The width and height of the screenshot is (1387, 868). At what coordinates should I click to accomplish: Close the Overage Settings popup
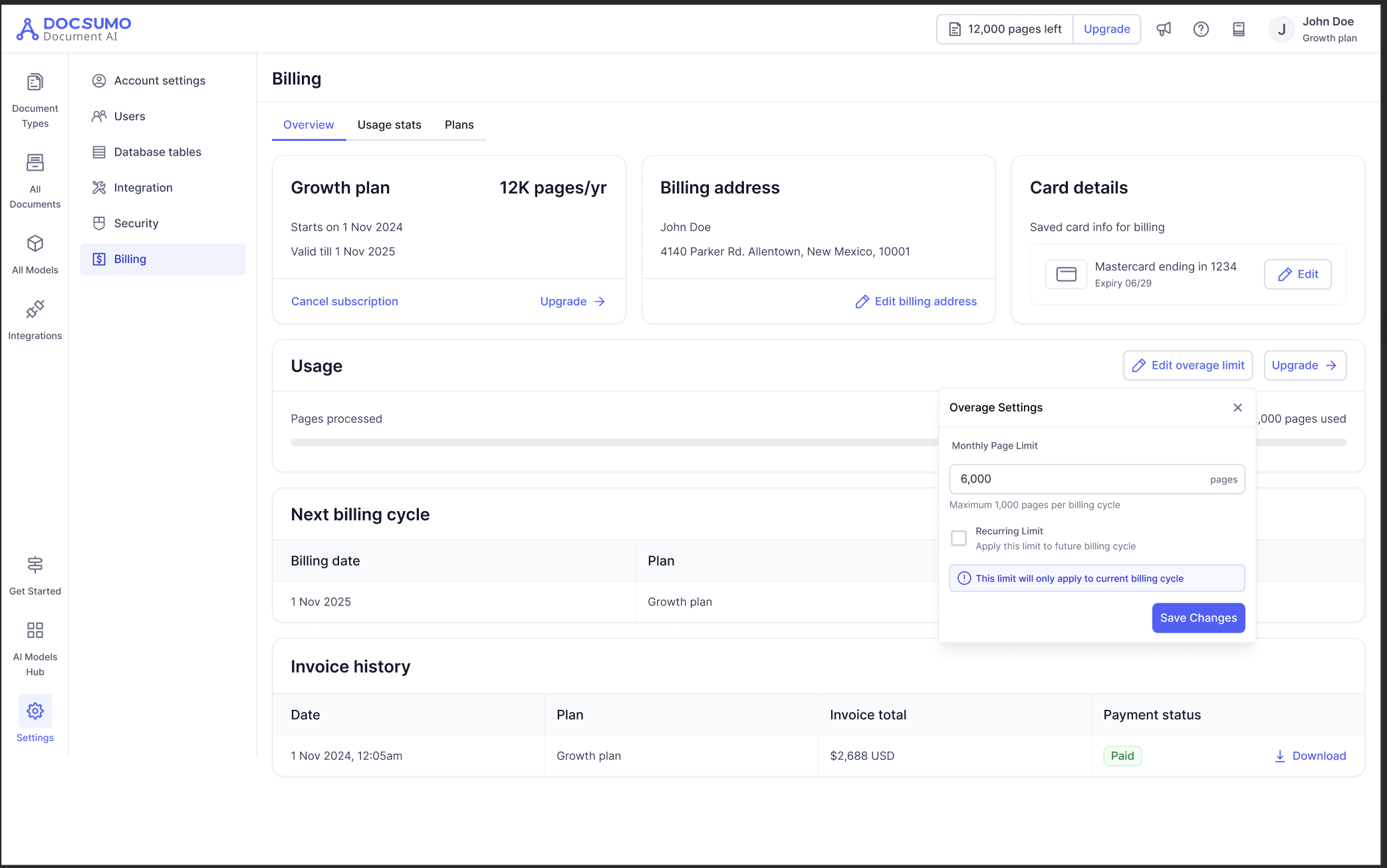(1237, 407)
